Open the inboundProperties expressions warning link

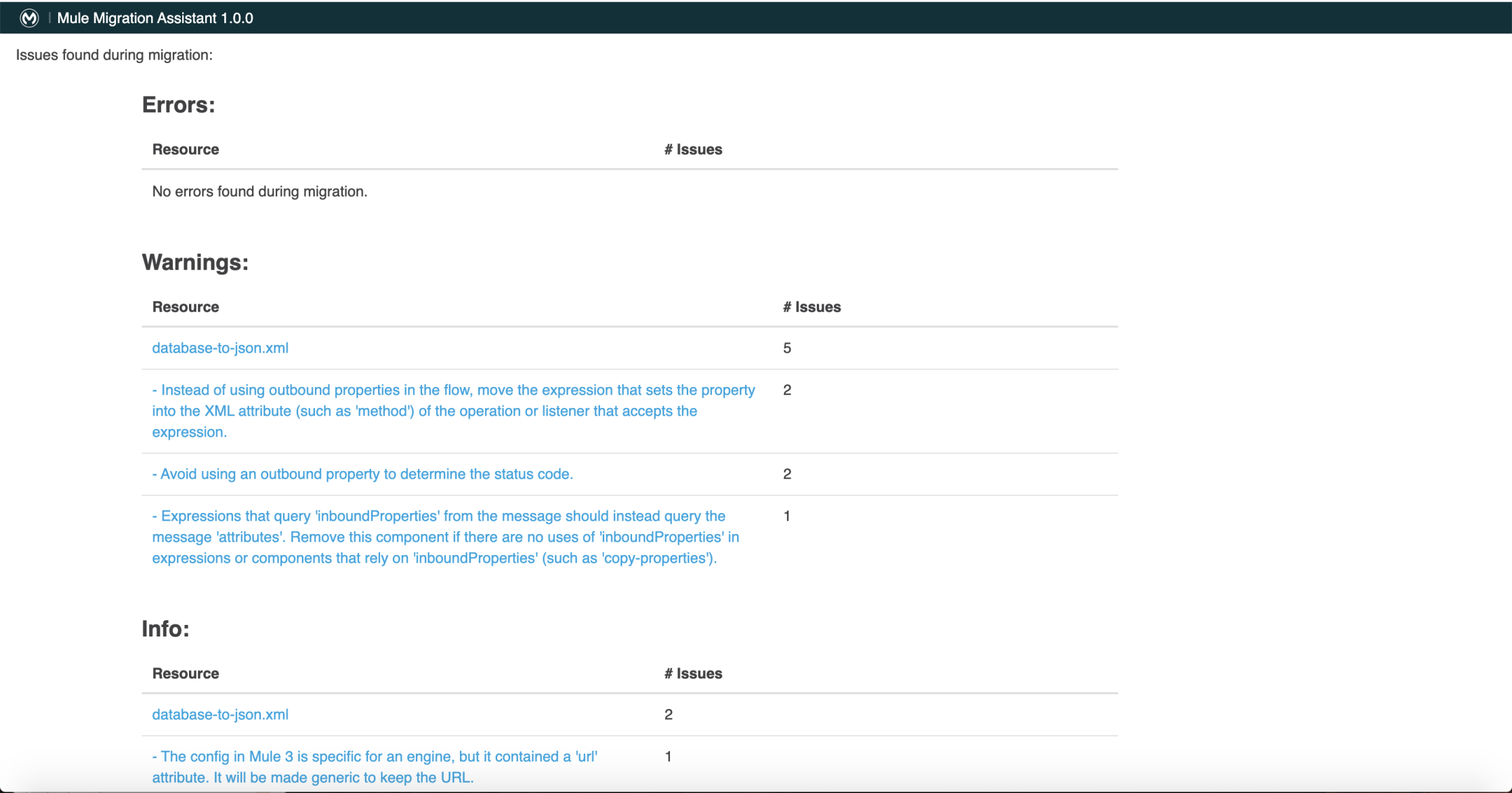point(445,537)
